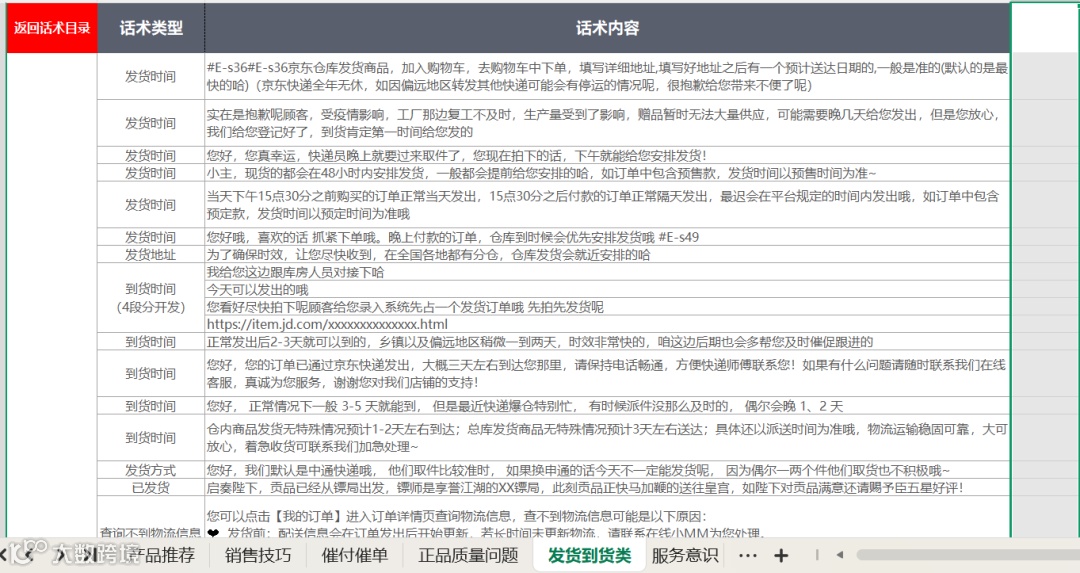Image resolution: width=1080 pixels, height=573 pixels.
Task: Select the cell starting 您好哦，喜欢的话
Action: (x=608, y=237)
